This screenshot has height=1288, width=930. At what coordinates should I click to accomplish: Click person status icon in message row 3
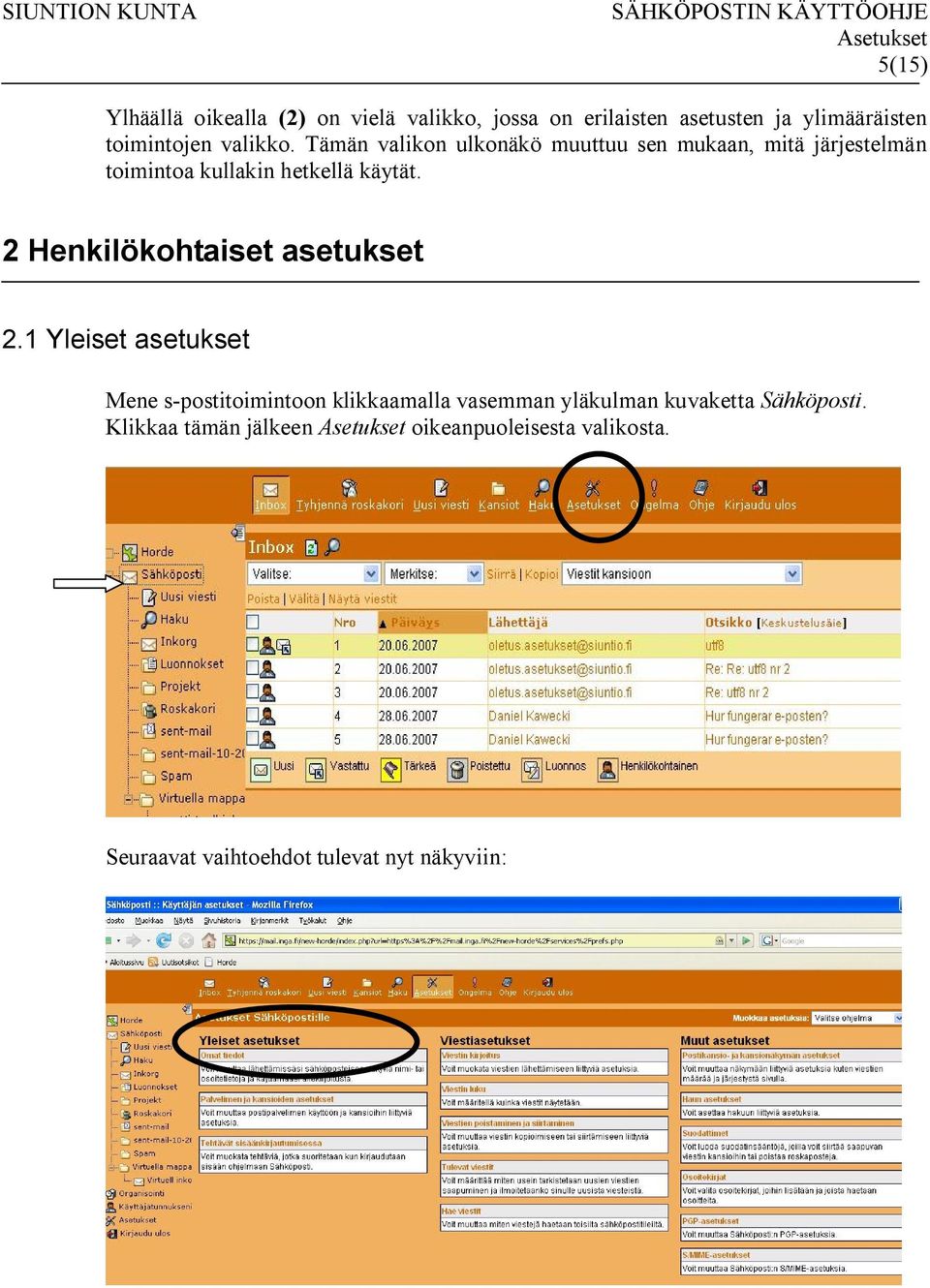[x=267, y=693]
